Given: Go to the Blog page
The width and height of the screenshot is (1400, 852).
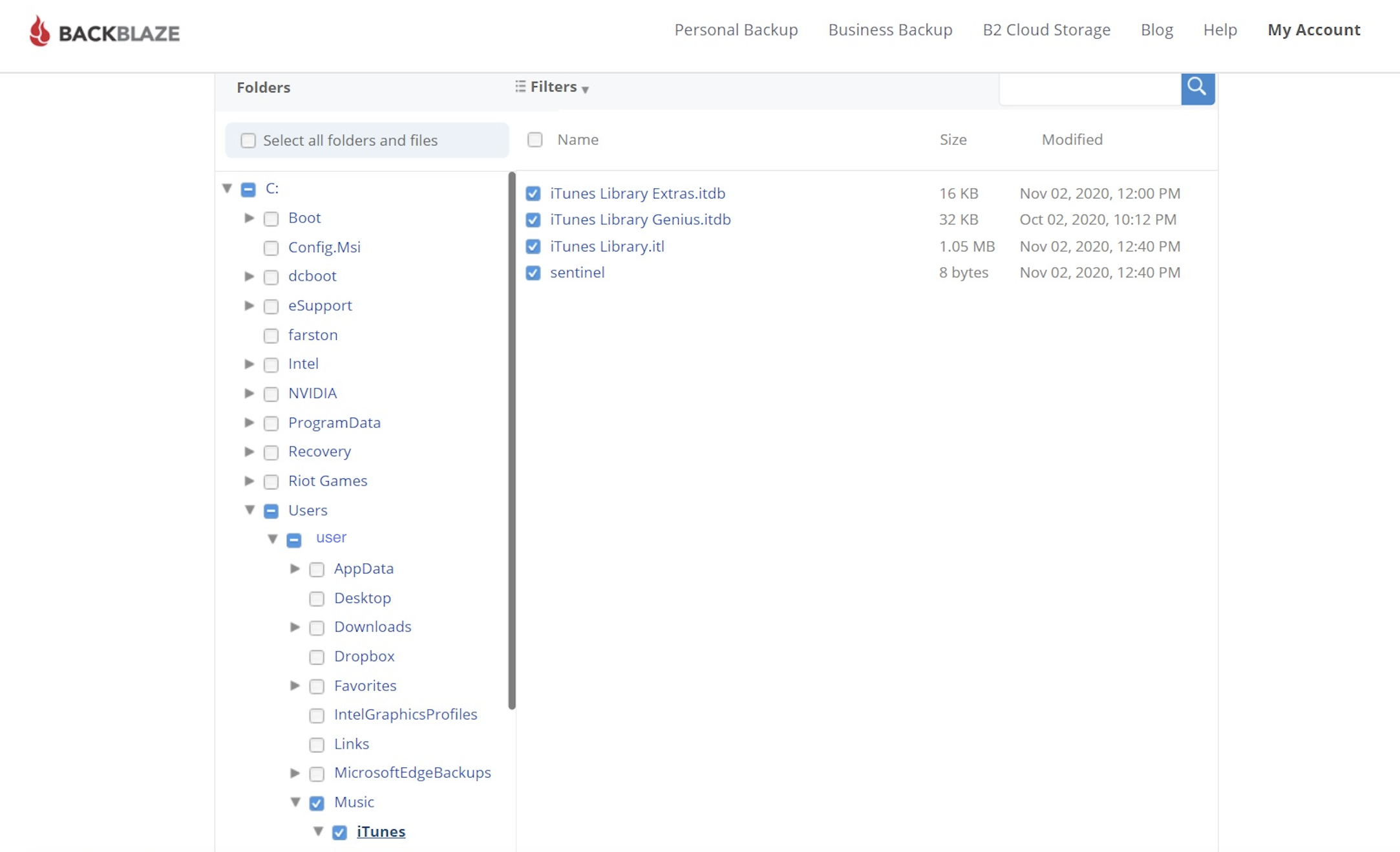Looking at the screenshot, I should (1157, 30).
